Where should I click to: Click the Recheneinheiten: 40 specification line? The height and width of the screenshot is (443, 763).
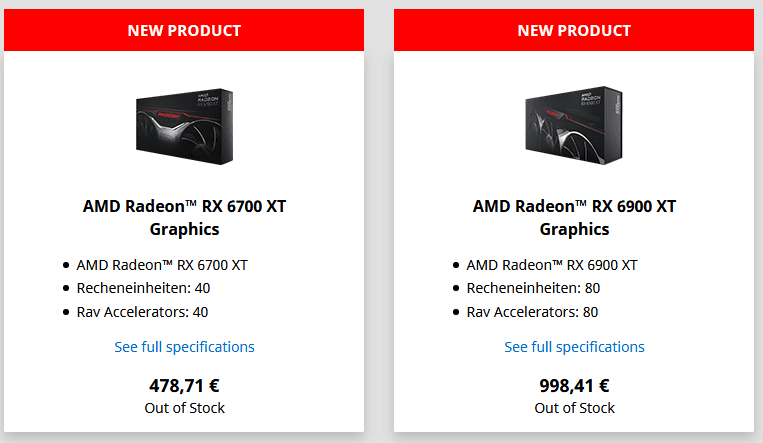click(x=143, y=288)
